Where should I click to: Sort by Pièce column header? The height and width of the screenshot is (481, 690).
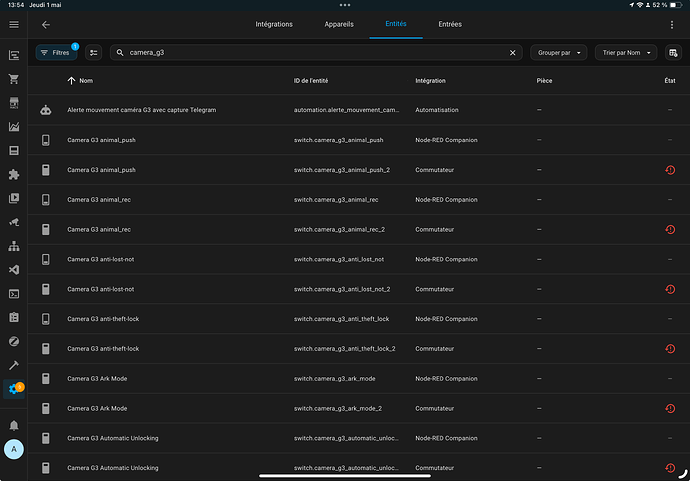[x=544, y=81]
